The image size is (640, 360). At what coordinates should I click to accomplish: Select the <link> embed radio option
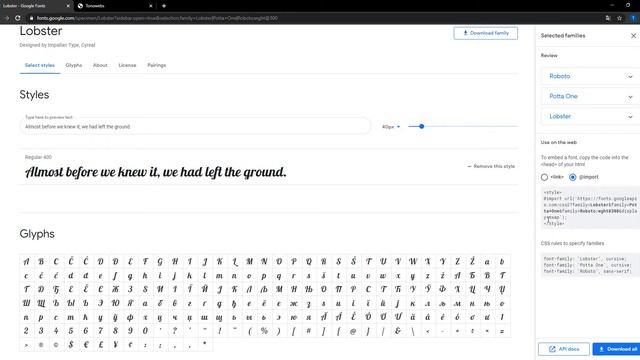coord(544,177)
